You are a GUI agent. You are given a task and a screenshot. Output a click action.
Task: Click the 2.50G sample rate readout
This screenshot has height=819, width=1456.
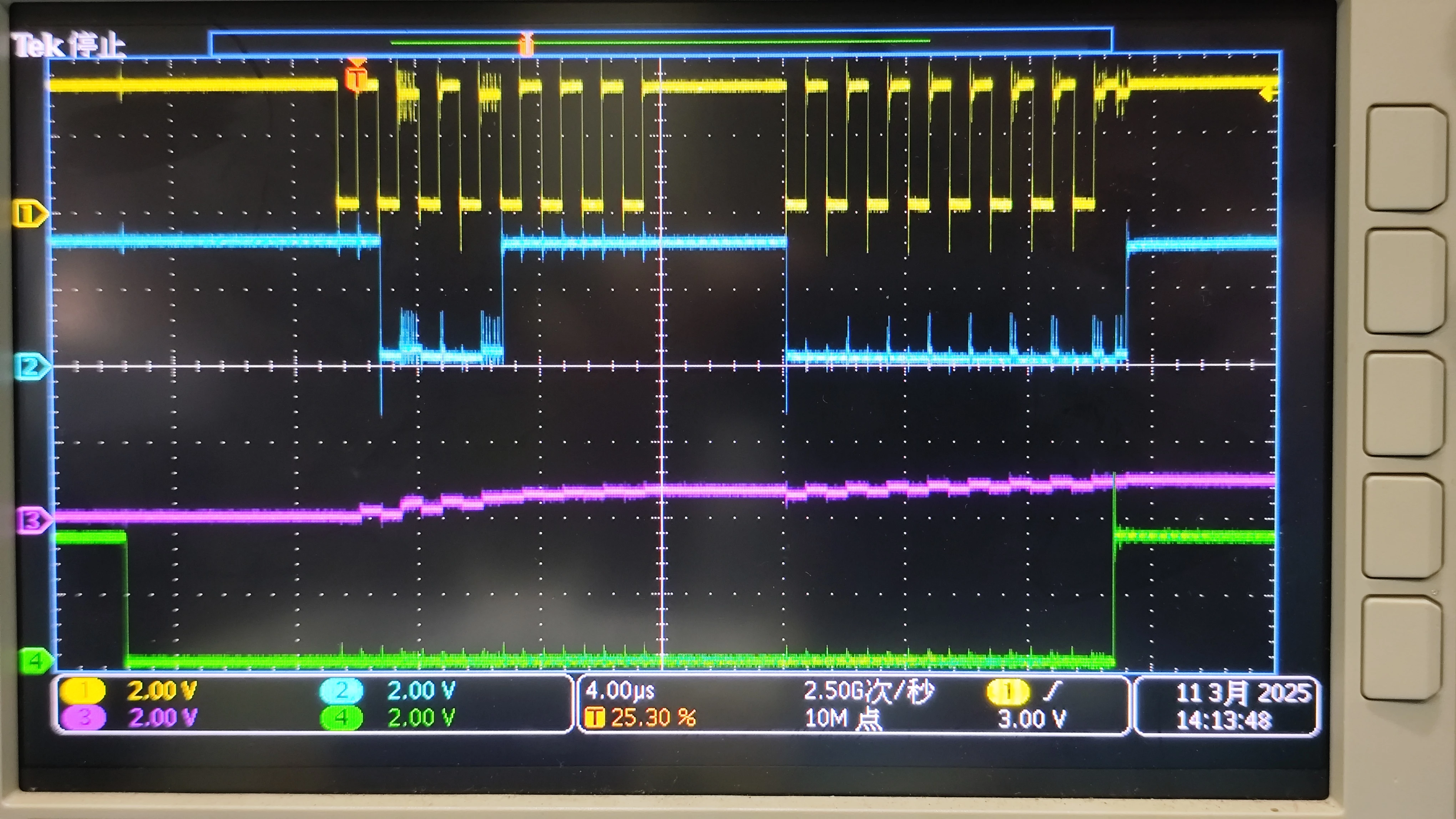(869, 691)
